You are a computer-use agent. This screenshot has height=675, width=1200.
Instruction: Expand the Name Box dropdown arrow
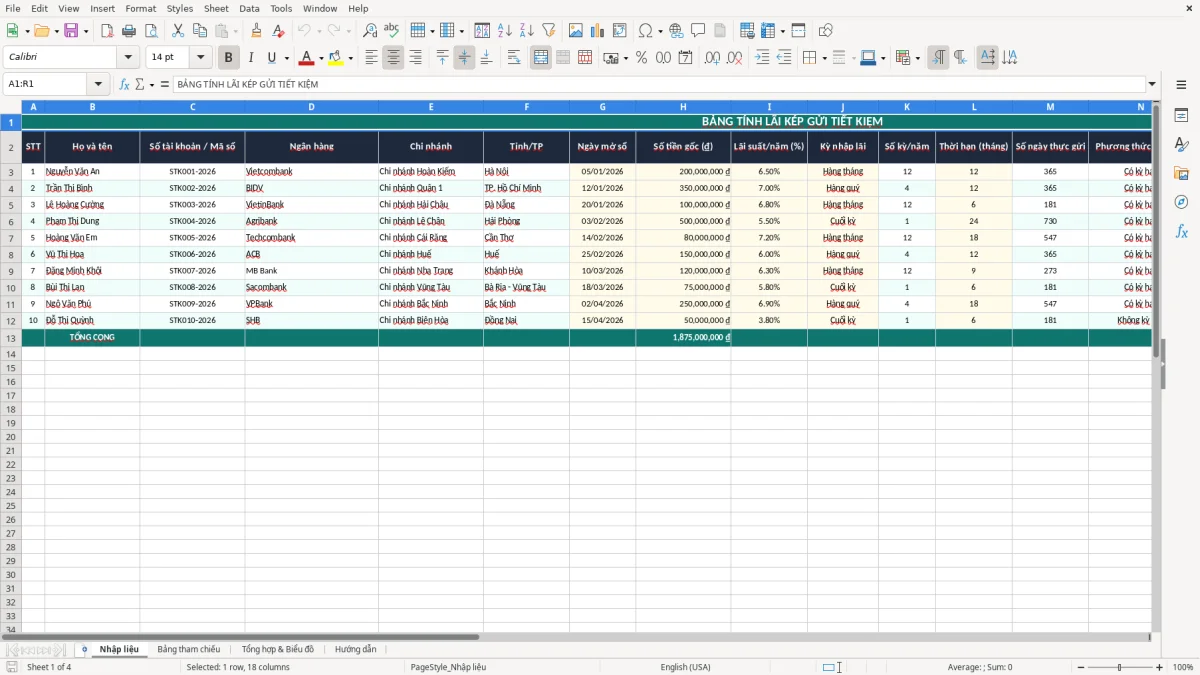[98, 84]
